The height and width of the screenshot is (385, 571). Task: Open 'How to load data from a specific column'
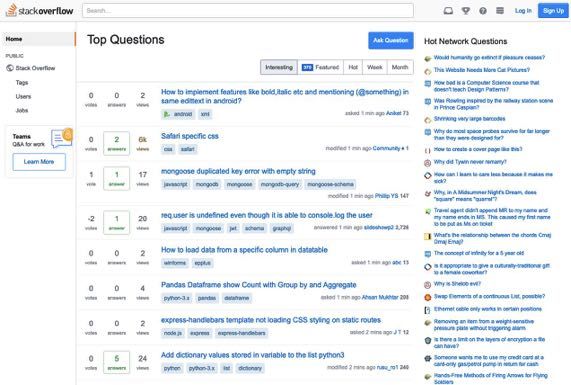click(x=244, y=250)
